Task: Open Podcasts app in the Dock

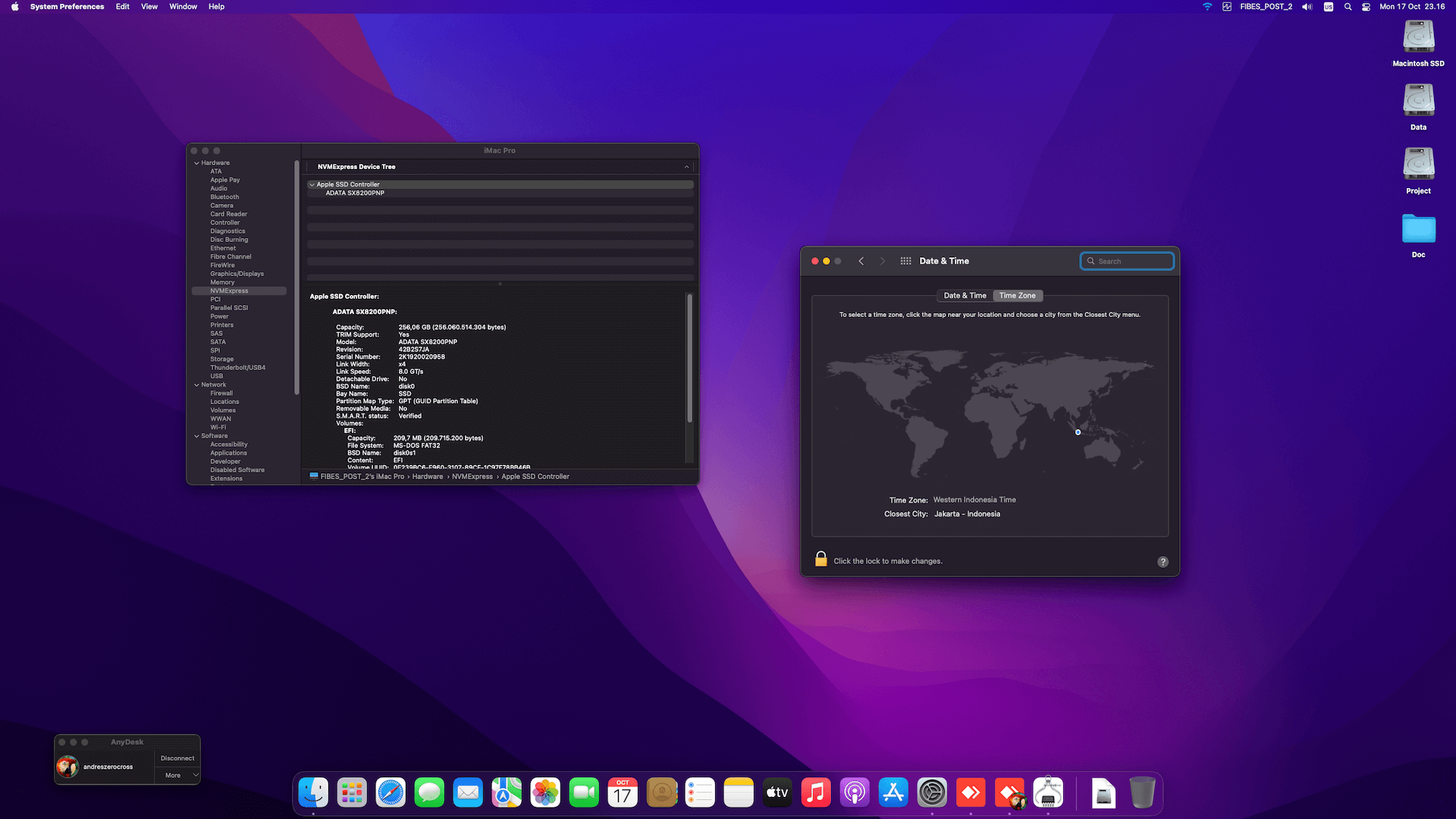Action: [x=855, y=792]
